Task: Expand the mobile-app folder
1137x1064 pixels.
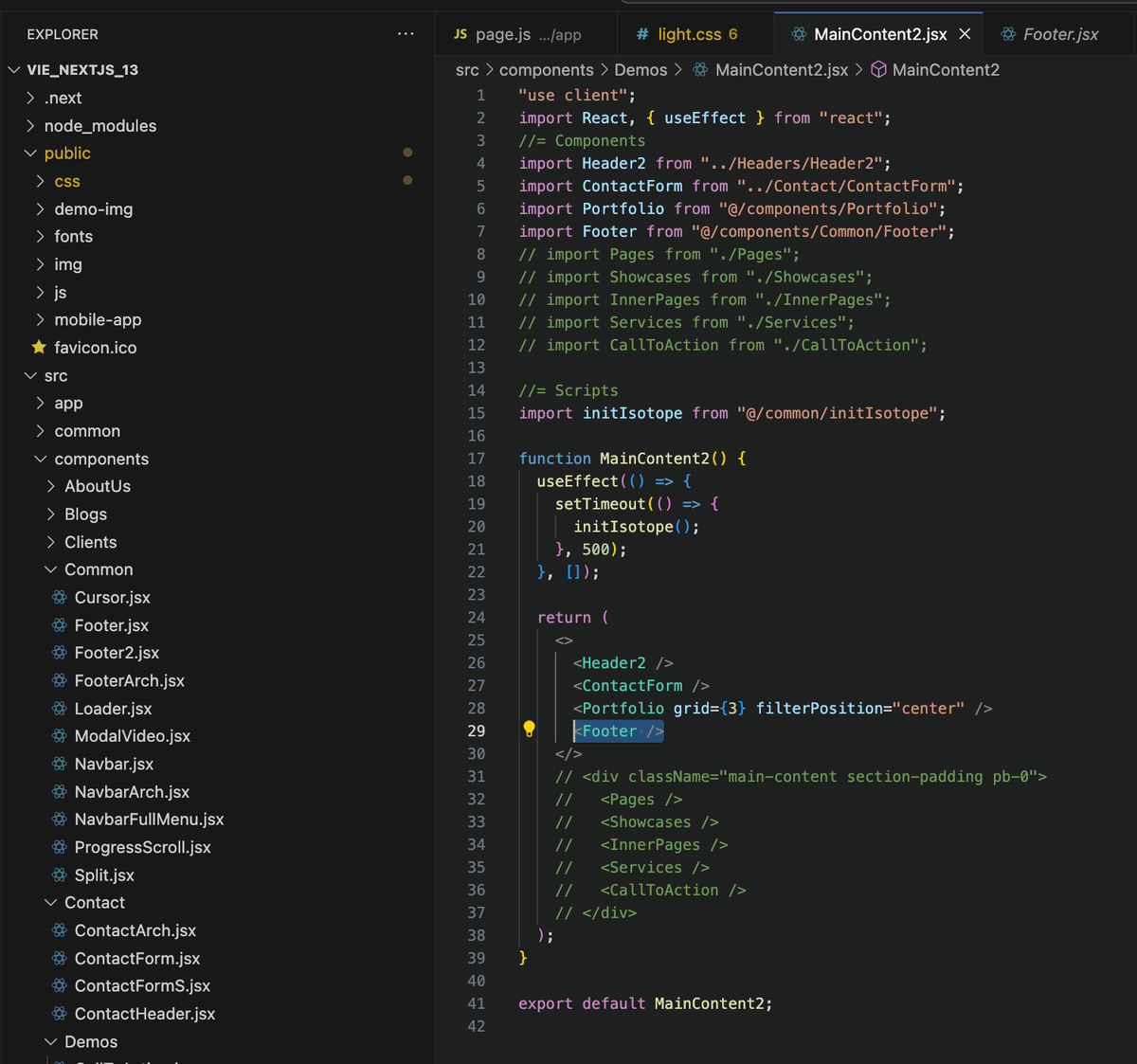Action: [x=41, y=320]
